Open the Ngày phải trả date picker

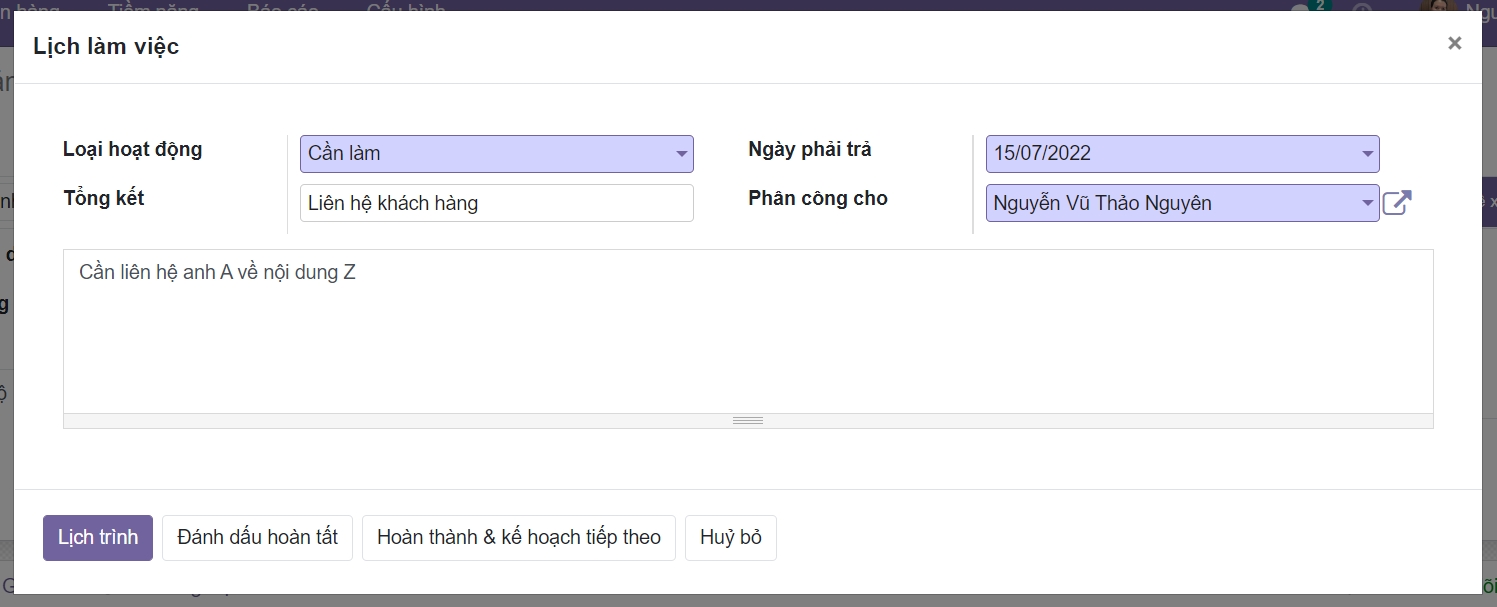point(1182,154)
